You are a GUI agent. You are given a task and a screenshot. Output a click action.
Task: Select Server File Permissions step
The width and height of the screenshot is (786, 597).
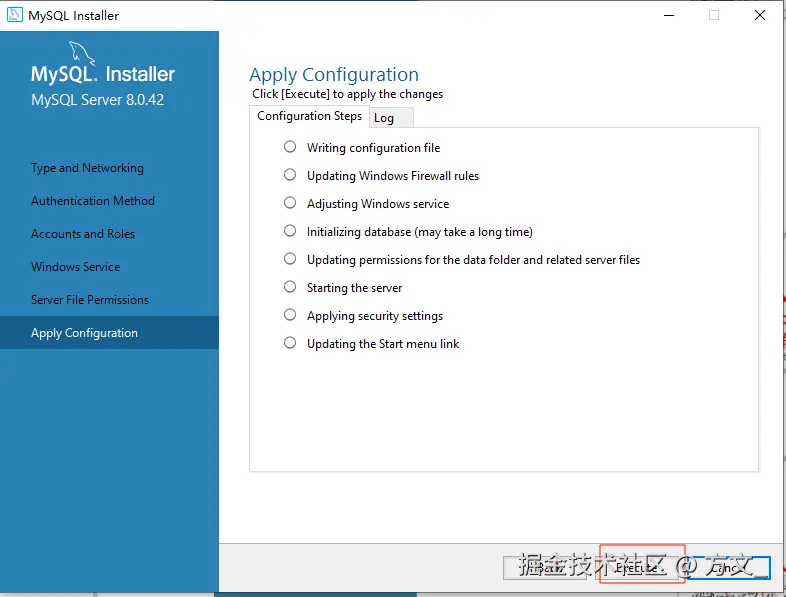[x=90, y=300]
